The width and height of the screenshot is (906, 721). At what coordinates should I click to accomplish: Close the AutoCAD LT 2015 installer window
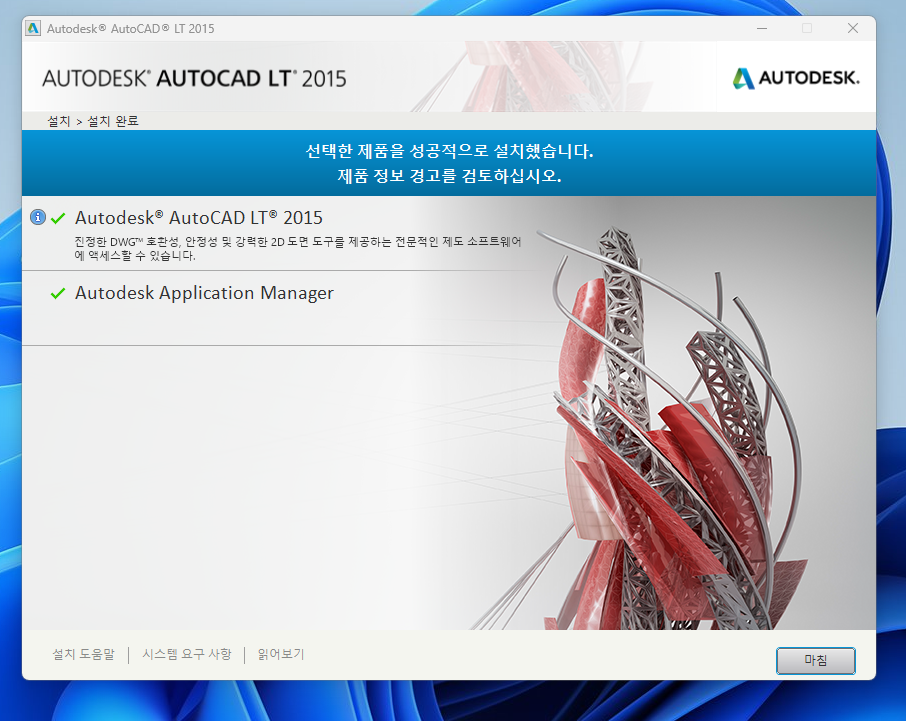click(853, 28)
